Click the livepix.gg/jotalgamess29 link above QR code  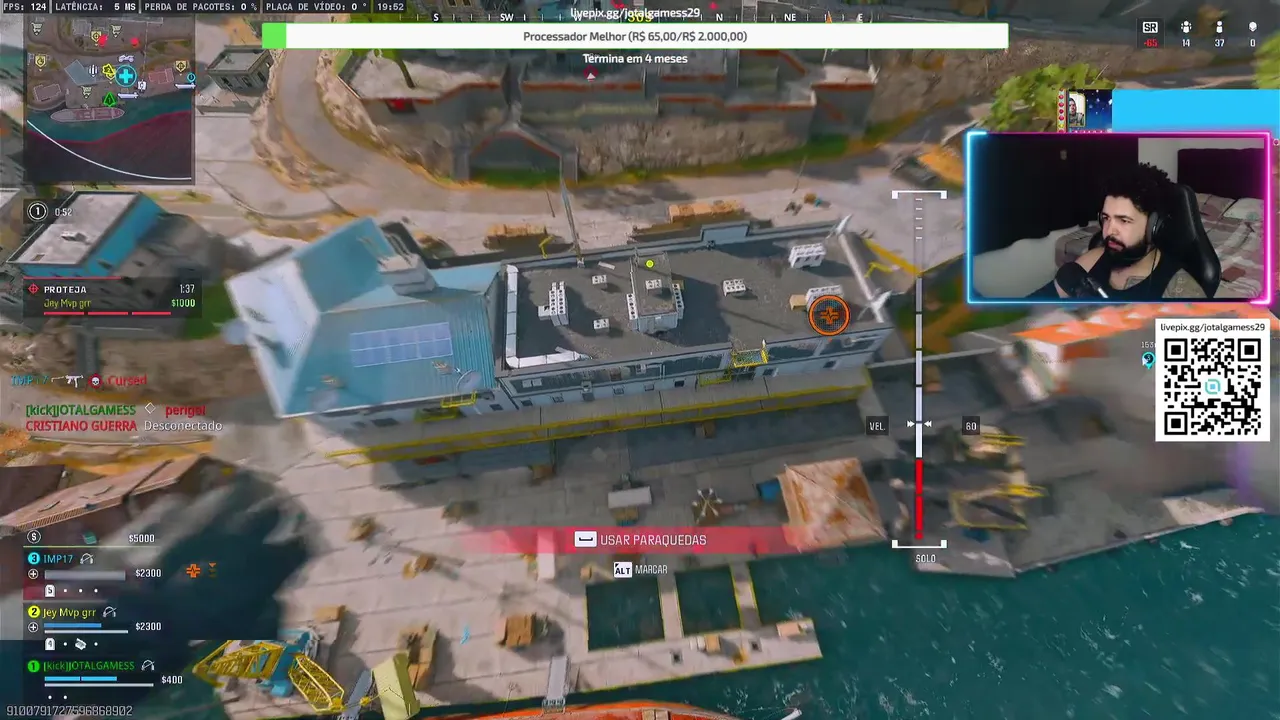click(x=1212, y=328)
